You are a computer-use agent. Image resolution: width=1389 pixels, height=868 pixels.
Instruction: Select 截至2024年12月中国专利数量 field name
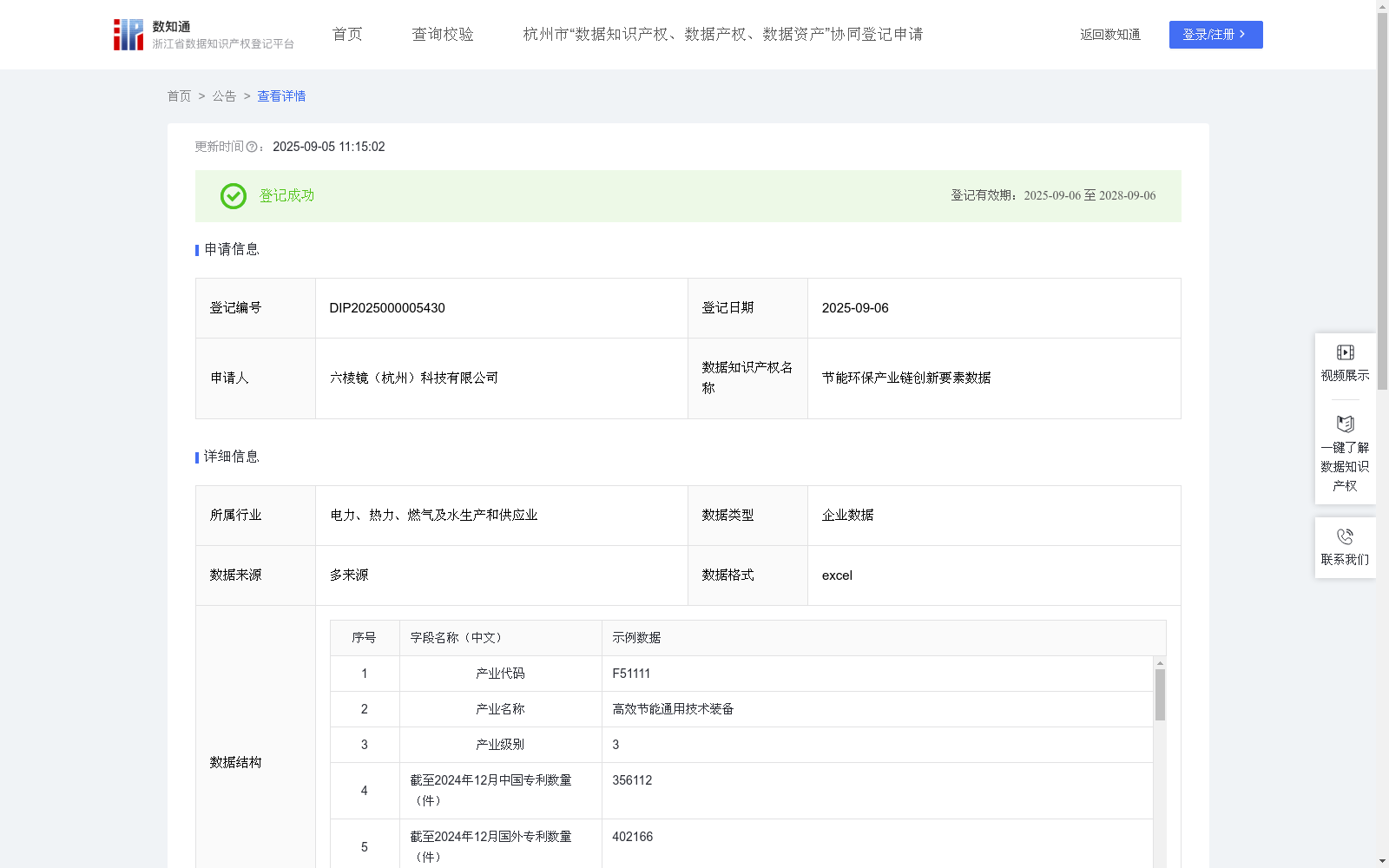point(490,791)
